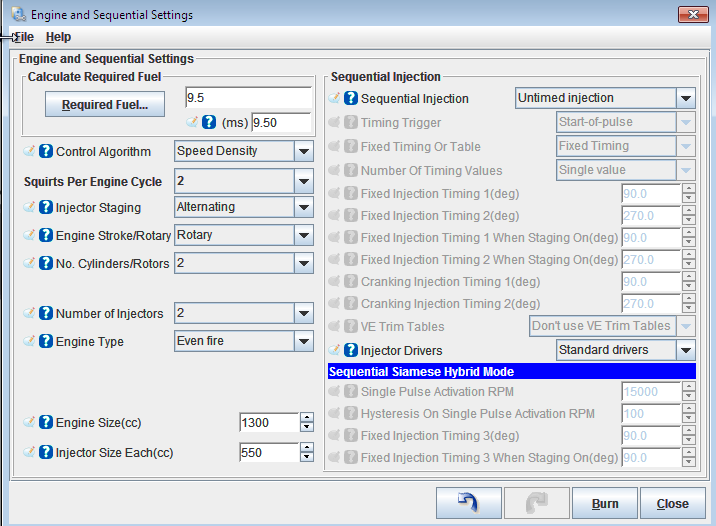
Task: Click help icon beside Engine Type
Action: (46, 341)
